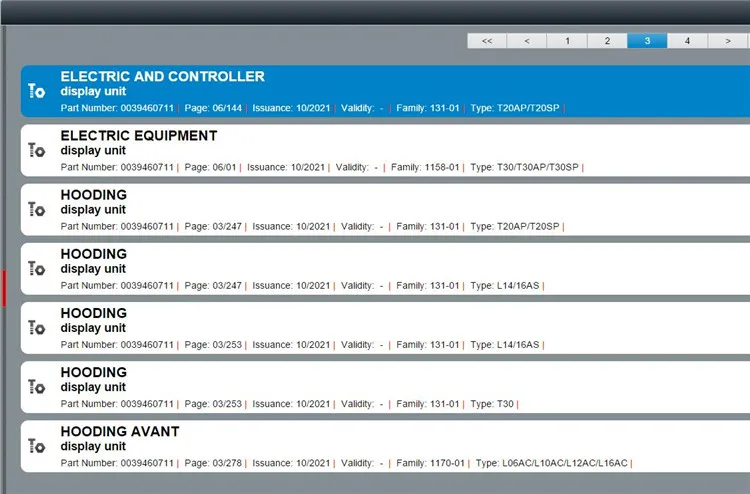Click "Page: 06/144" in ELECTRIC AND CONTROLLER row
The width and height of the screenshot is (750, 494).
[213, 108]
